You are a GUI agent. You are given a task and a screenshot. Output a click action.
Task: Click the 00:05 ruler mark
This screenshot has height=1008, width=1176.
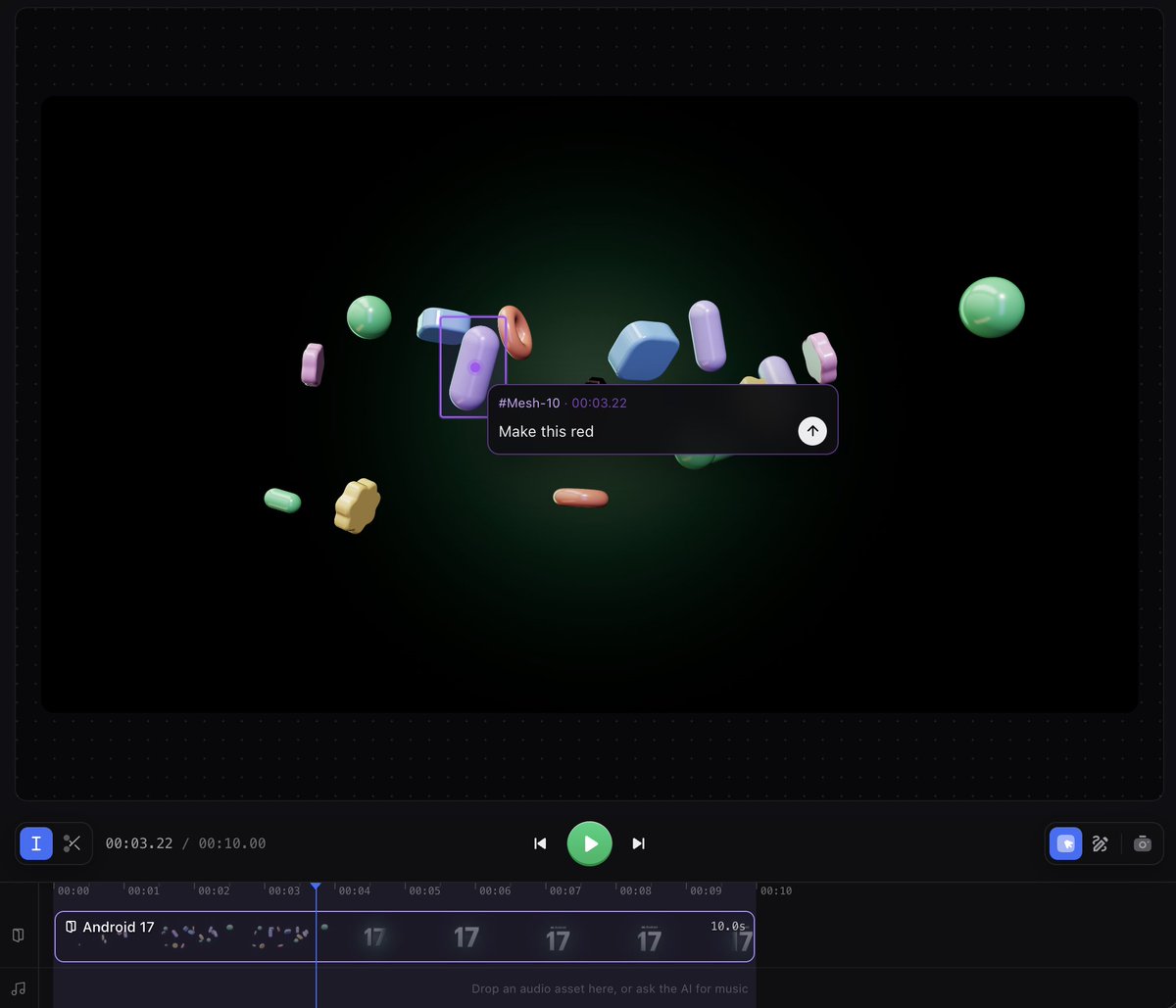click(424, 891)
